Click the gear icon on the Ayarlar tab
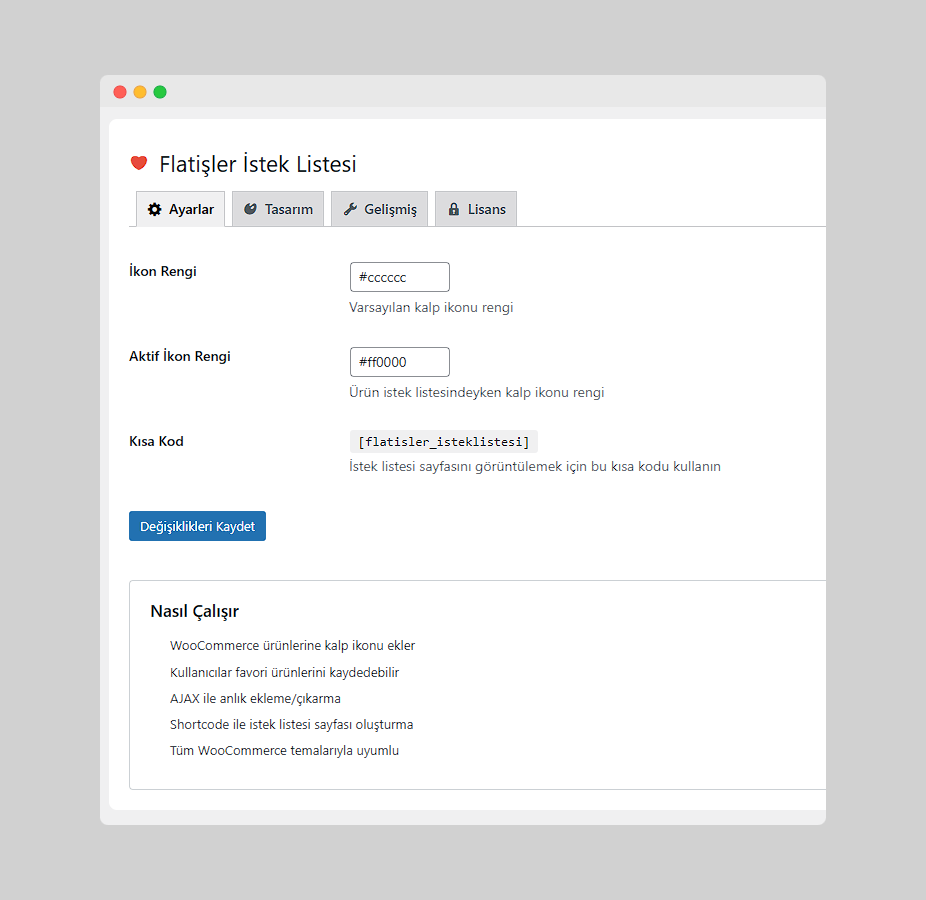Viewport: 926px width, 900px height. click(x=154, y=208)
